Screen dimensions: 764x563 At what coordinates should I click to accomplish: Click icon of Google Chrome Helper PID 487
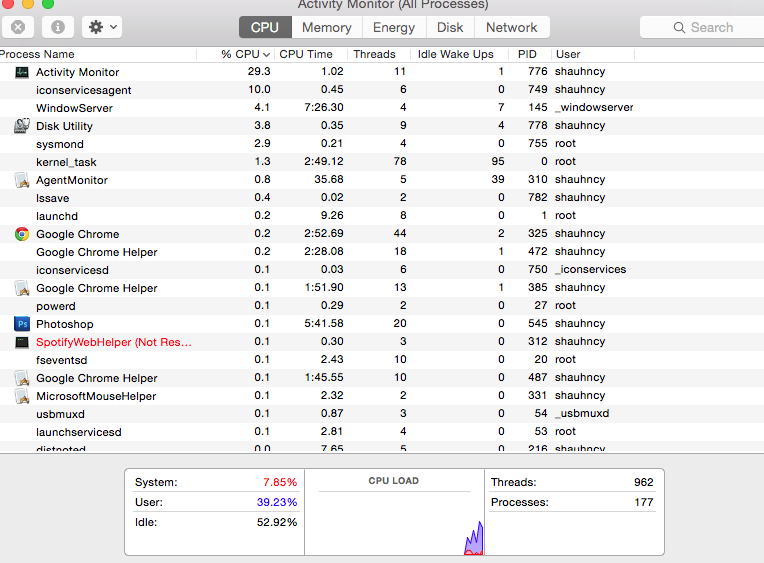22,378
